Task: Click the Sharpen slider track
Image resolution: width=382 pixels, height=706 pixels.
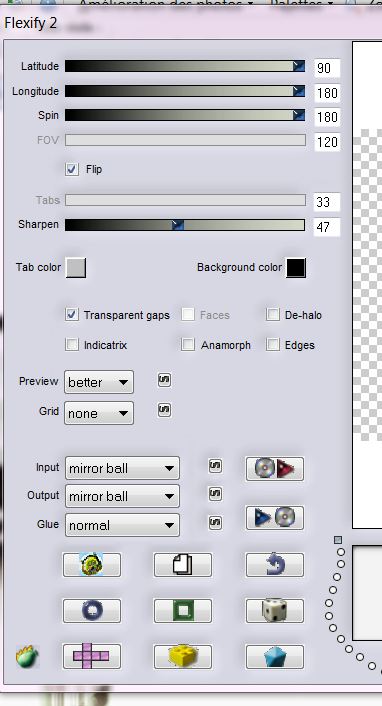Action: click(x=185, y=225)
